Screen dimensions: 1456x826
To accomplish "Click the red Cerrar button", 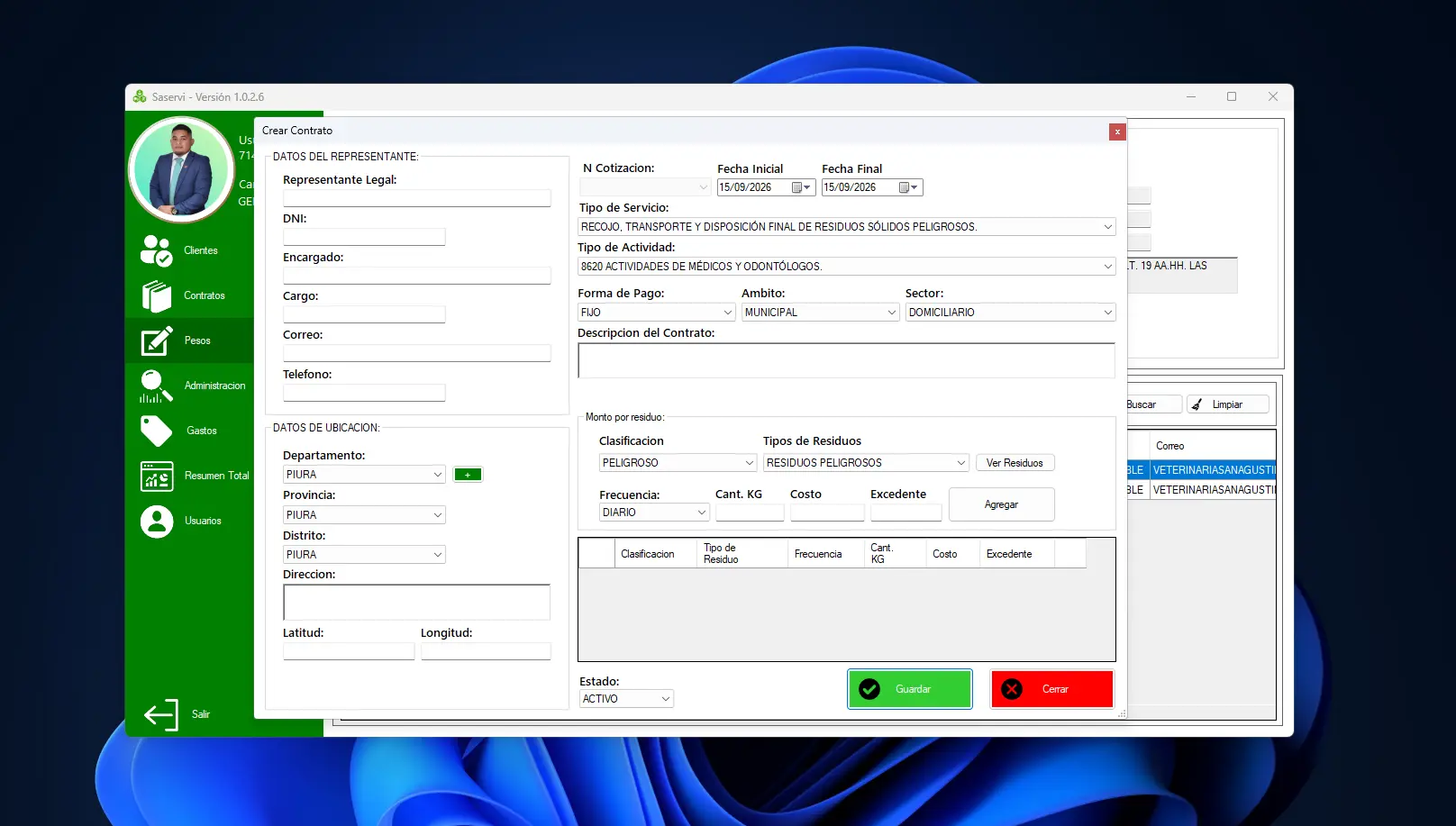I will coord(1052,690).
